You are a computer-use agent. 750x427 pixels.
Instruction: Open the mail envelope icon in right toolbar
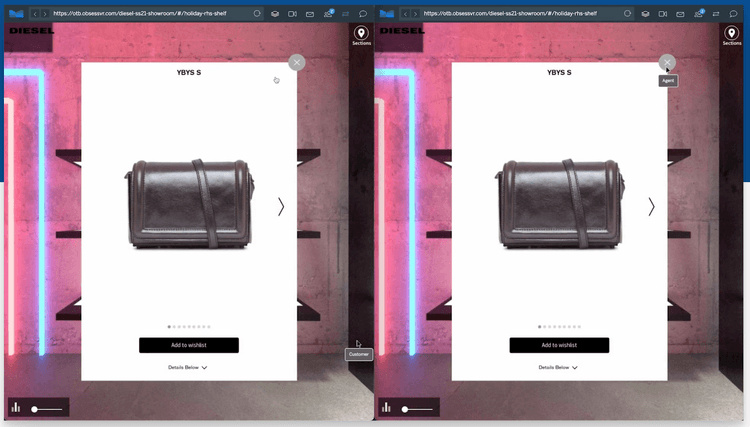tap(679, 14)
